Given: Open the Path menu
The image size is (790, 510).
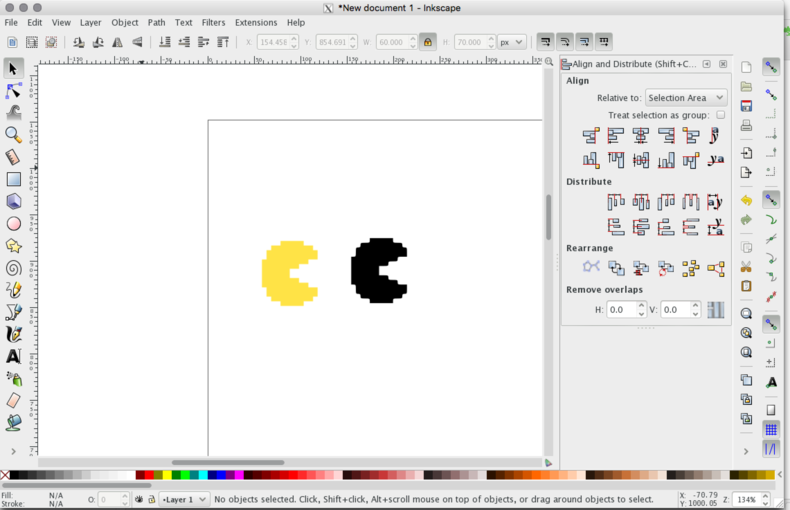Looking at the screenshot, I should pos(156,22).
